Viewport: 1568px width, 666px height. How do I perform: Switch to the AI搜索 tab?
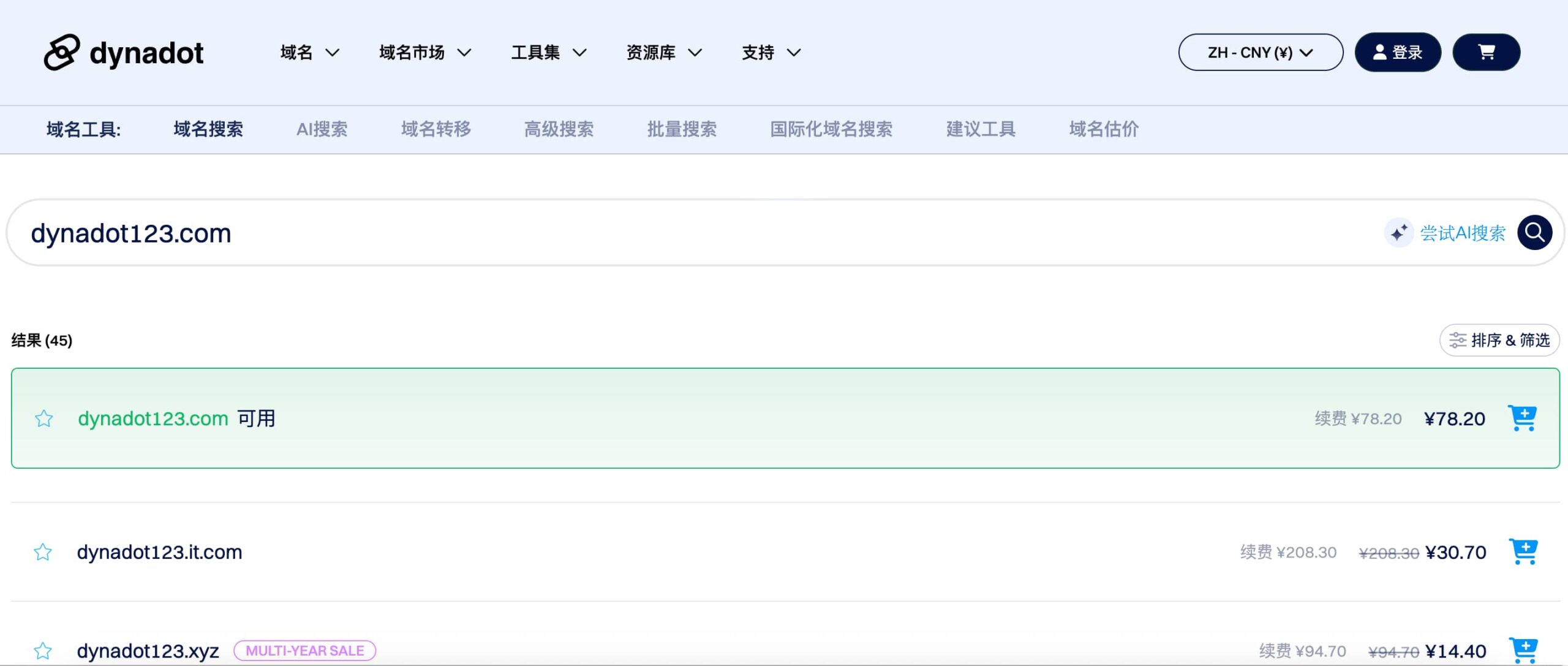pos(322,129)
